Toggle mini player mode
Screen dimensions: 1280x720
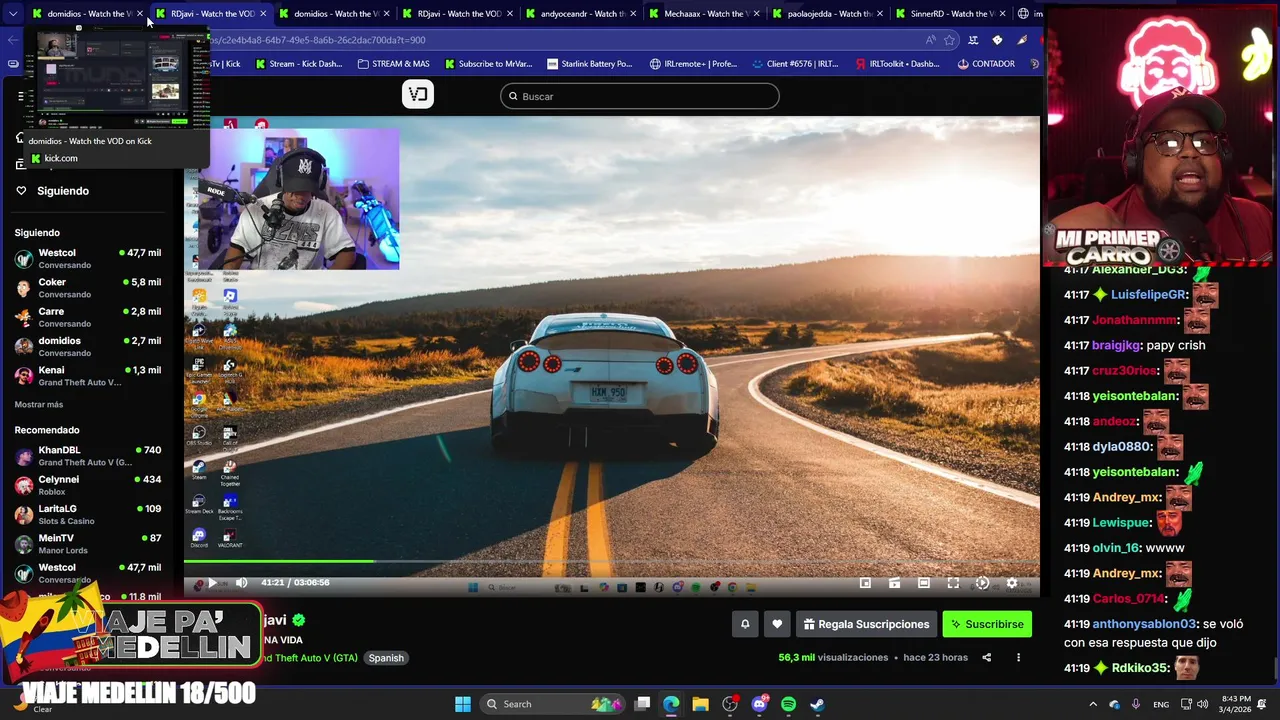click(x=894, y=583)
